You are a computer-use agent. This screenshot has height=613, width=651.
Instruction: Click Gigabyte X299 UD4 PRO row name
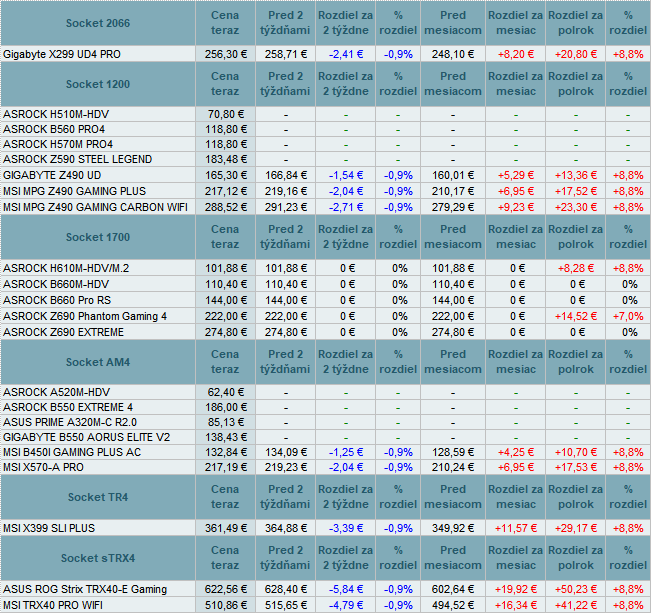62,54
